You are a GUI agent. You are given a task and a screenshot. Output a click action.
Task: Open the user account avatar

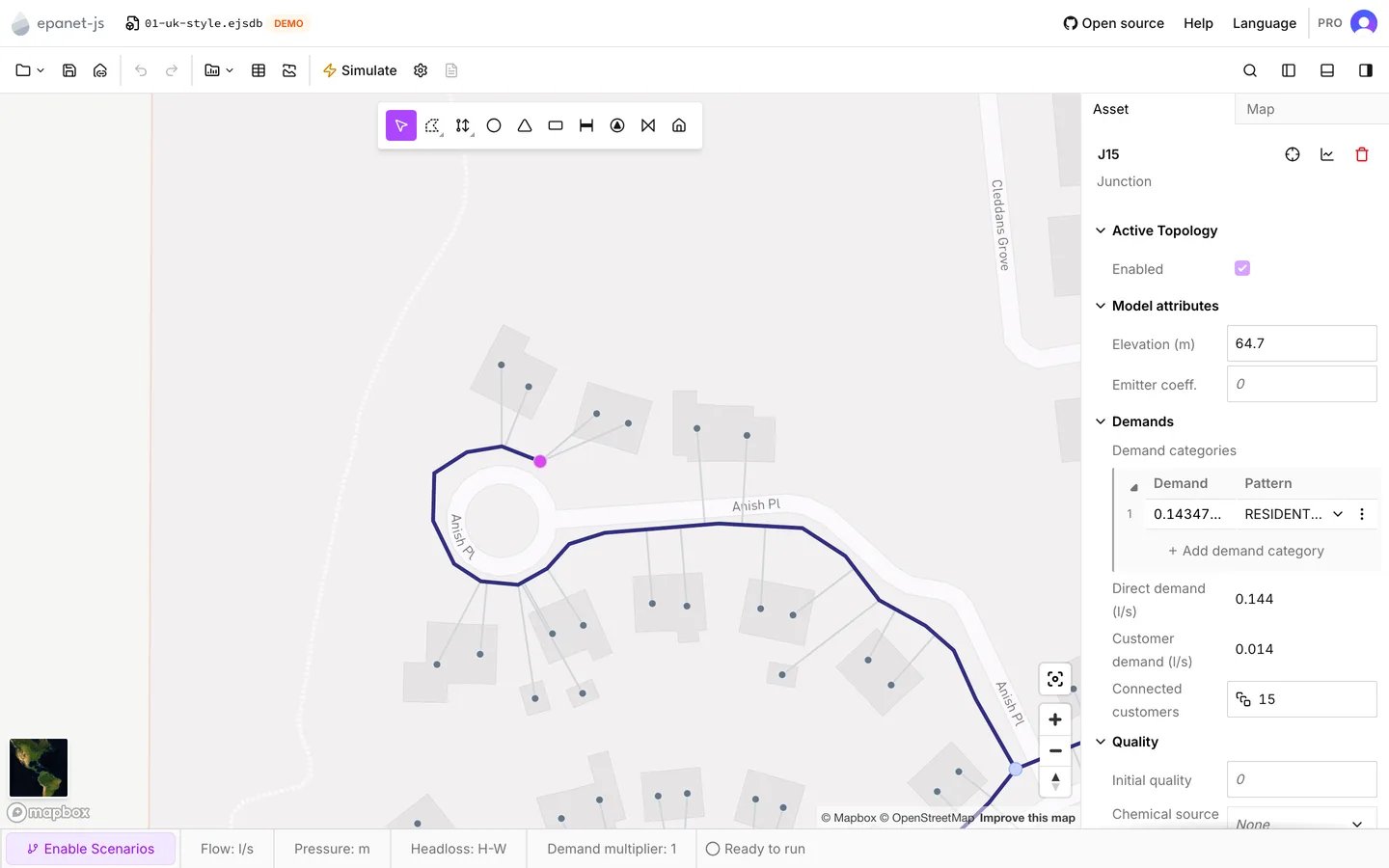click(x=1364, y=22)
